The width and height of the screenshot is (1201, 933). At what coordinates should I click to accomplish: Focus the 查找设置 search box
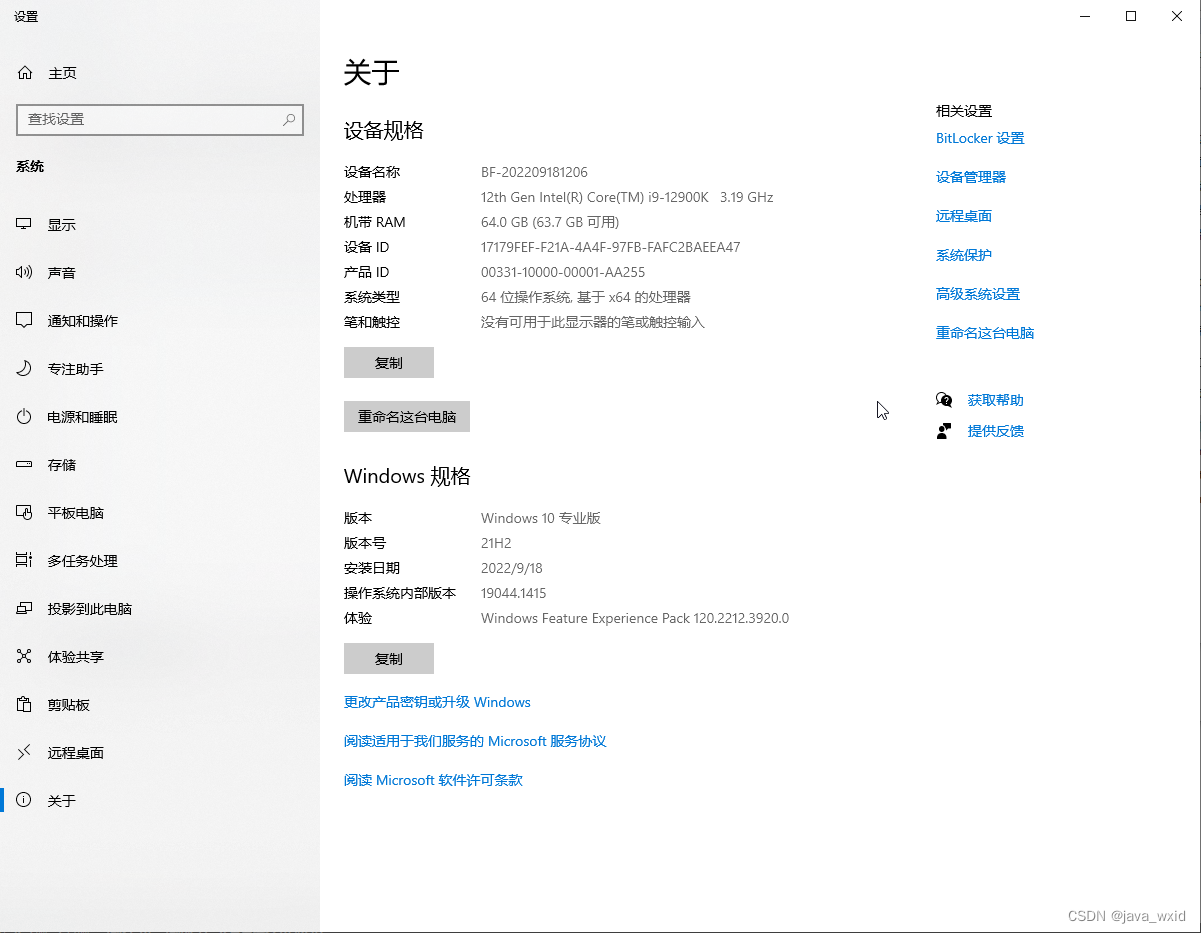tap(160, 119)
